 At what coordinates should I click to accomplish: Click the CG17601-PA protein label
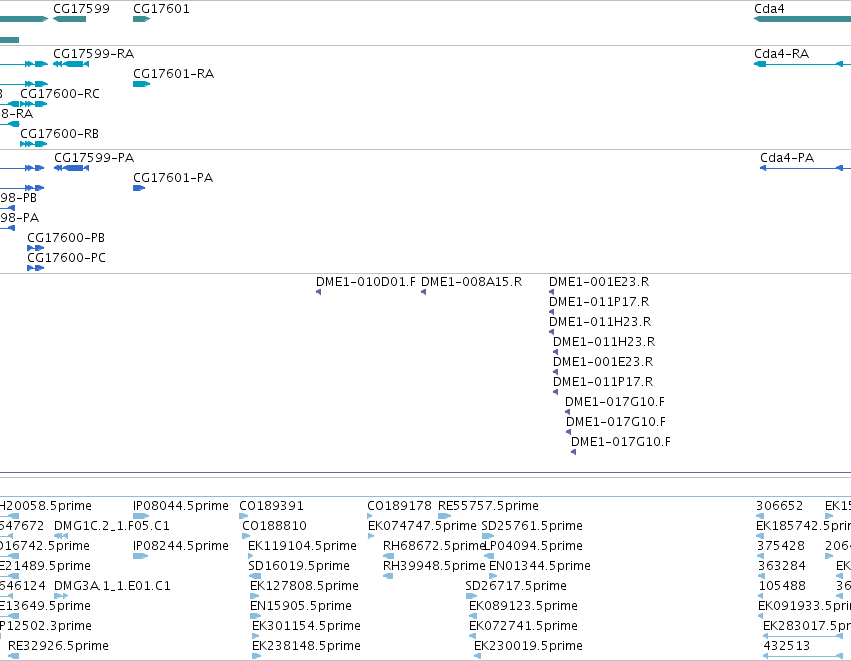(173, 178)
